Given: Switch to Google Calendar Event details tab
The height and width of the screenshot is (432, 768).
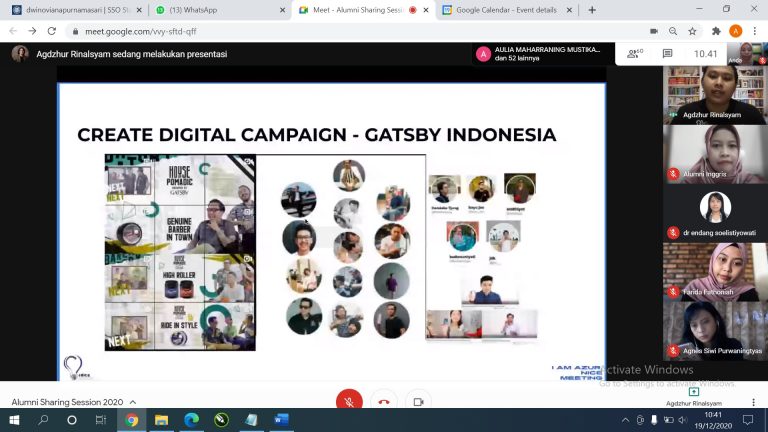Looking at the screenshot, I should [507, 10].
